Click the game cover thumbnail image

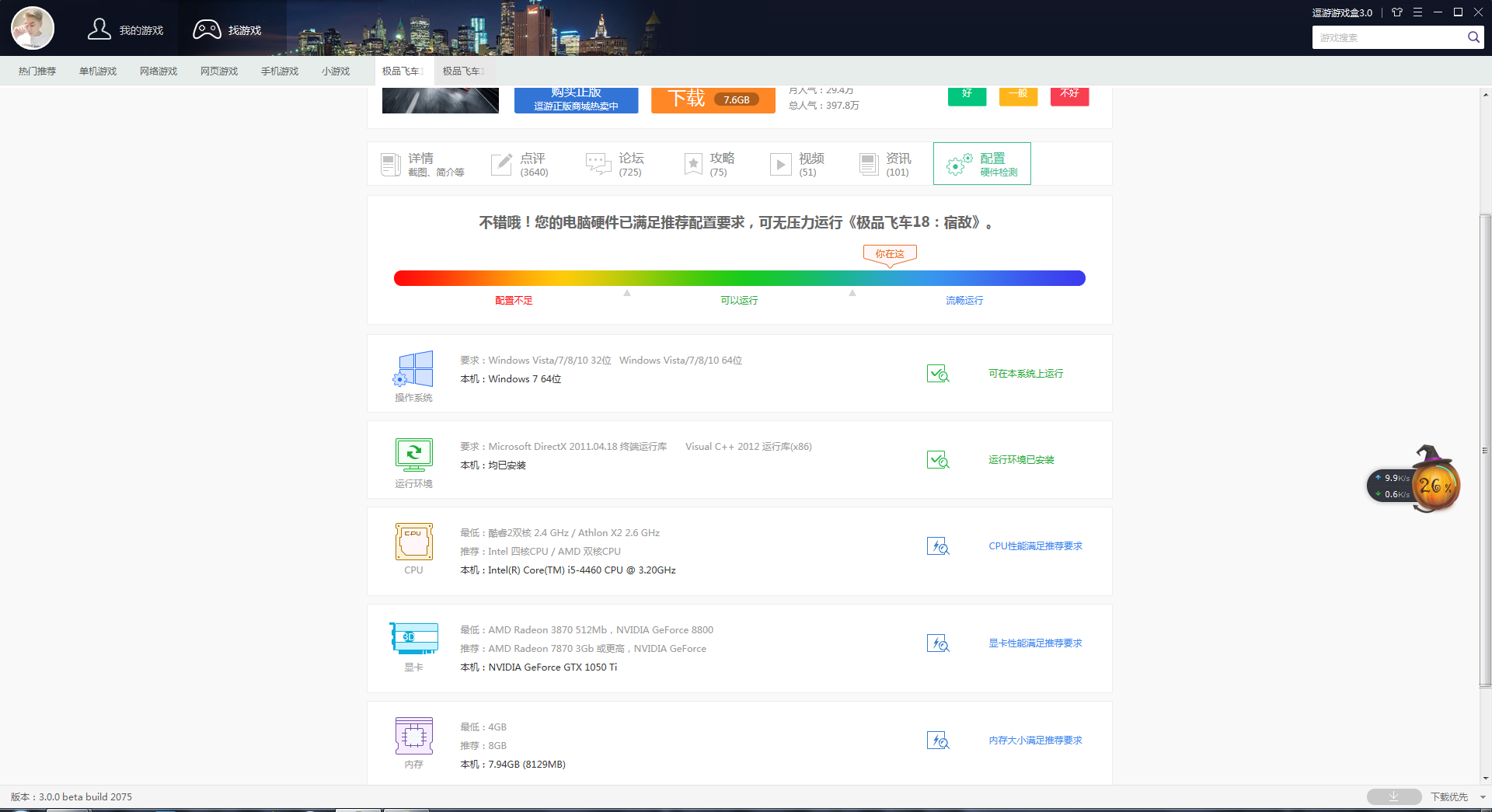click(440, 100)
